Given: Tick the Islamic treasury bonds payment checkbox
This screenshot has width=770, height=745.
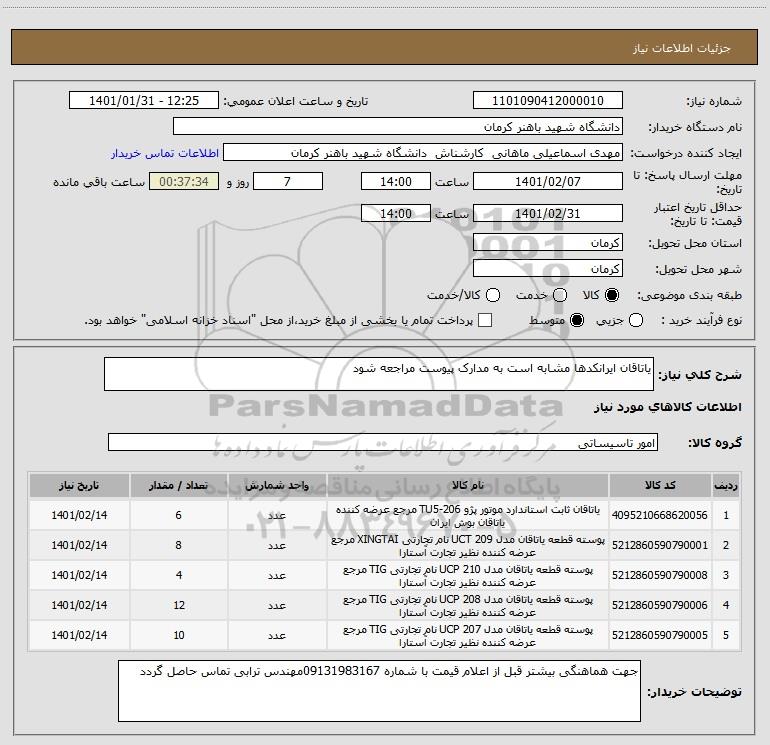Looking at the screenshot, I should 485,321.
